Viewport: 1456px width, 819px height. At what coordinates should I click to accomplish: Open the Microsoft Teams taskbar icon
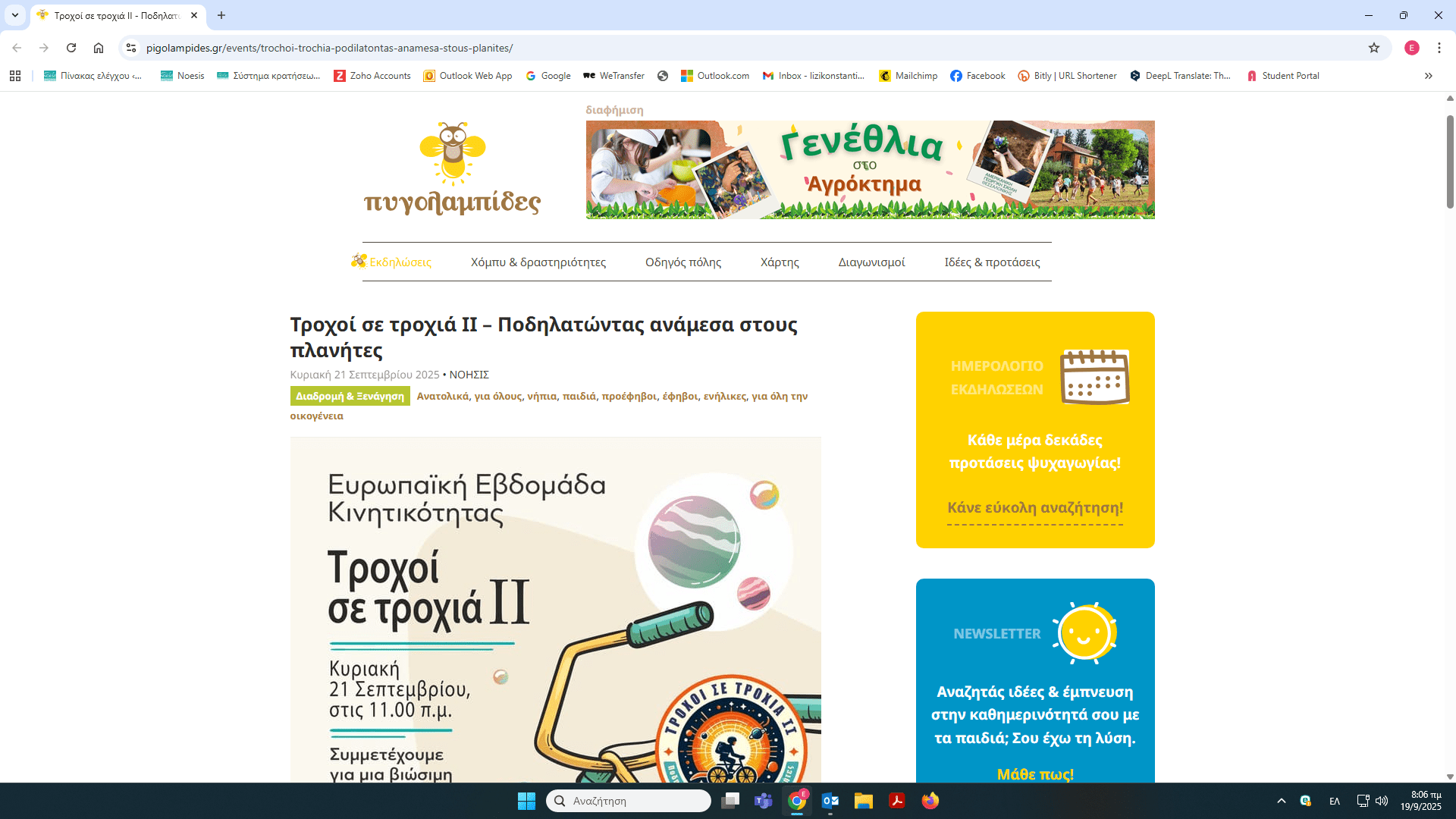(x=763, y=801)
